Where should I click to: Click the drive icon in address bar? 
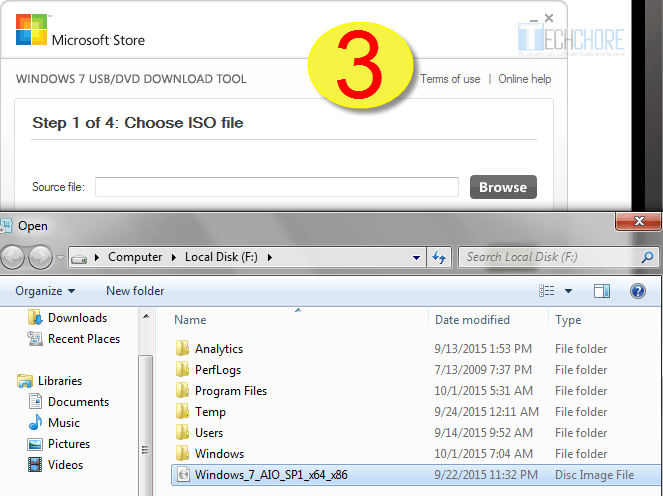[79, 258]
